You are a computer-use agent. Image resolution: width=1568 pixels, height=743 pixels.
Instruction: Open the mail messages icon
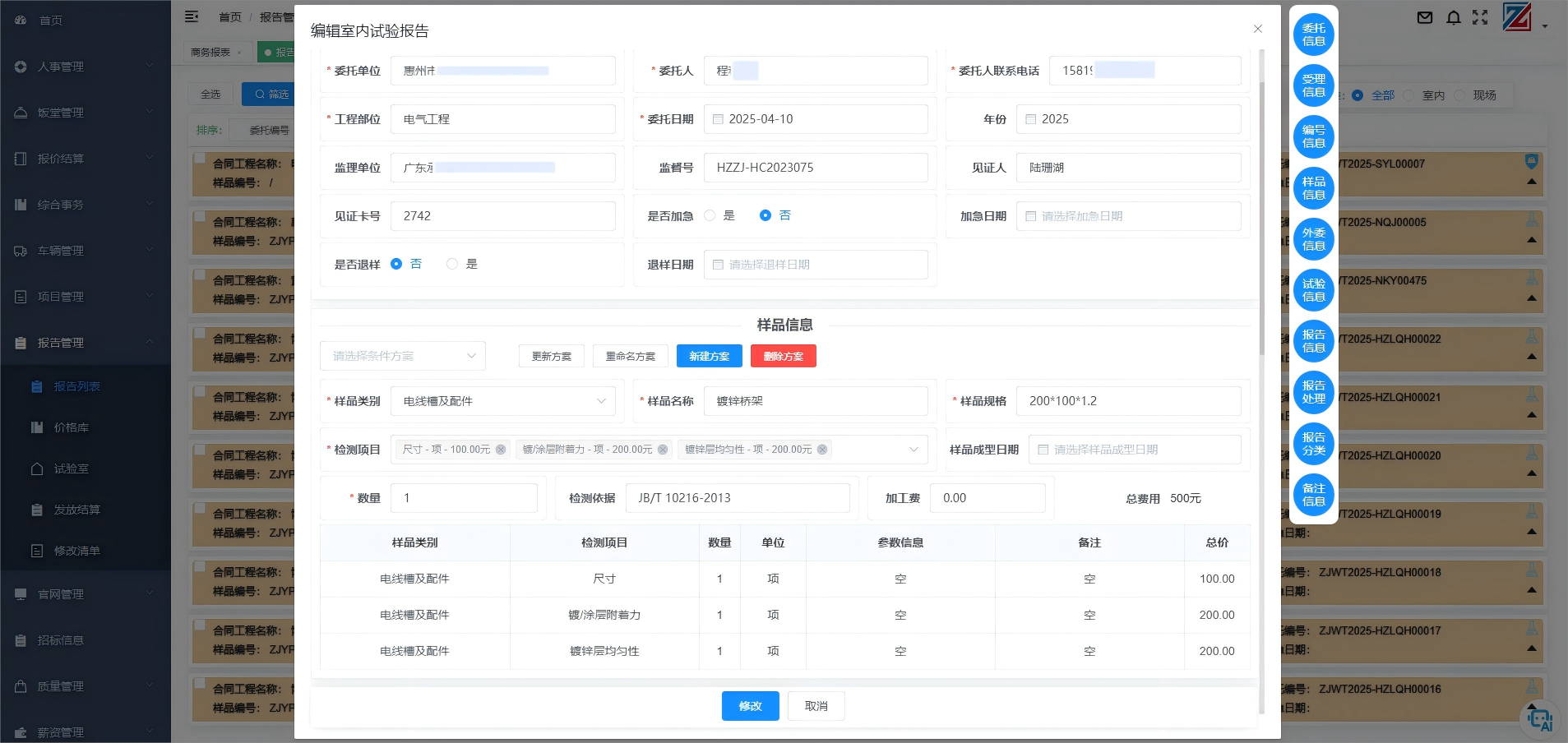(x=1423, y=17)
